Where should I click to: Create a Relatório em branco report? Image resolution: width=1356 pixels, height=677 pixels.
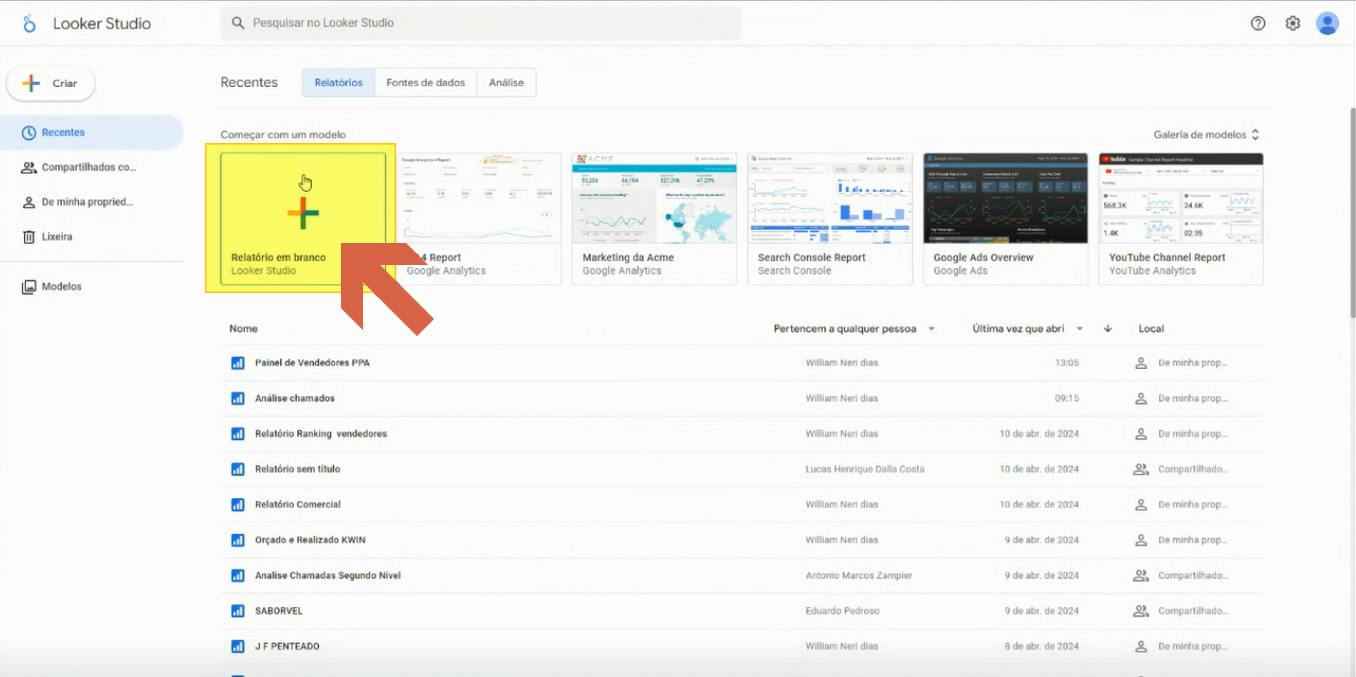303,219
